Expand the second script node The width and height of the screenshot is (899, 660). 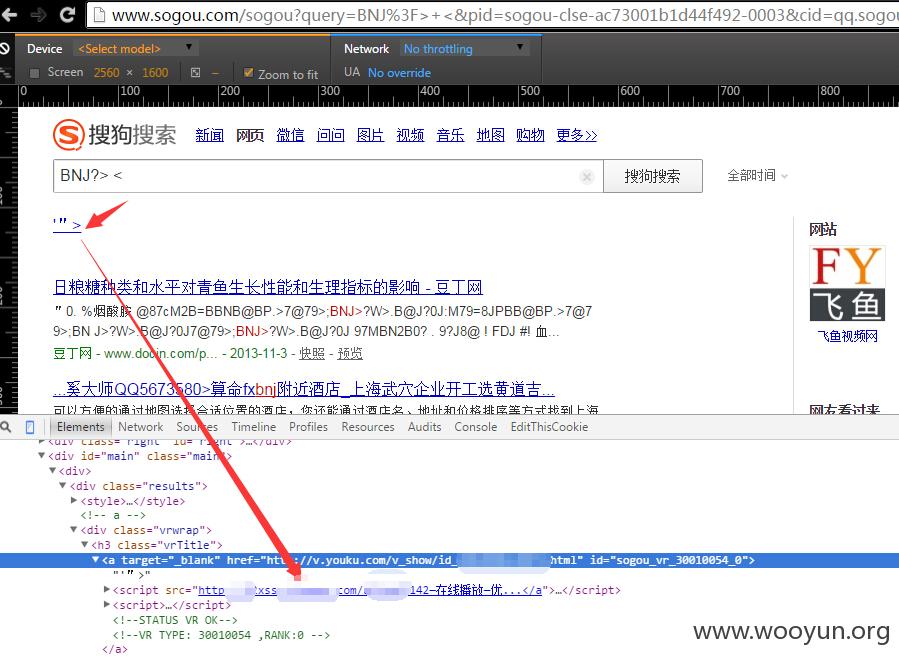[106, 604]
